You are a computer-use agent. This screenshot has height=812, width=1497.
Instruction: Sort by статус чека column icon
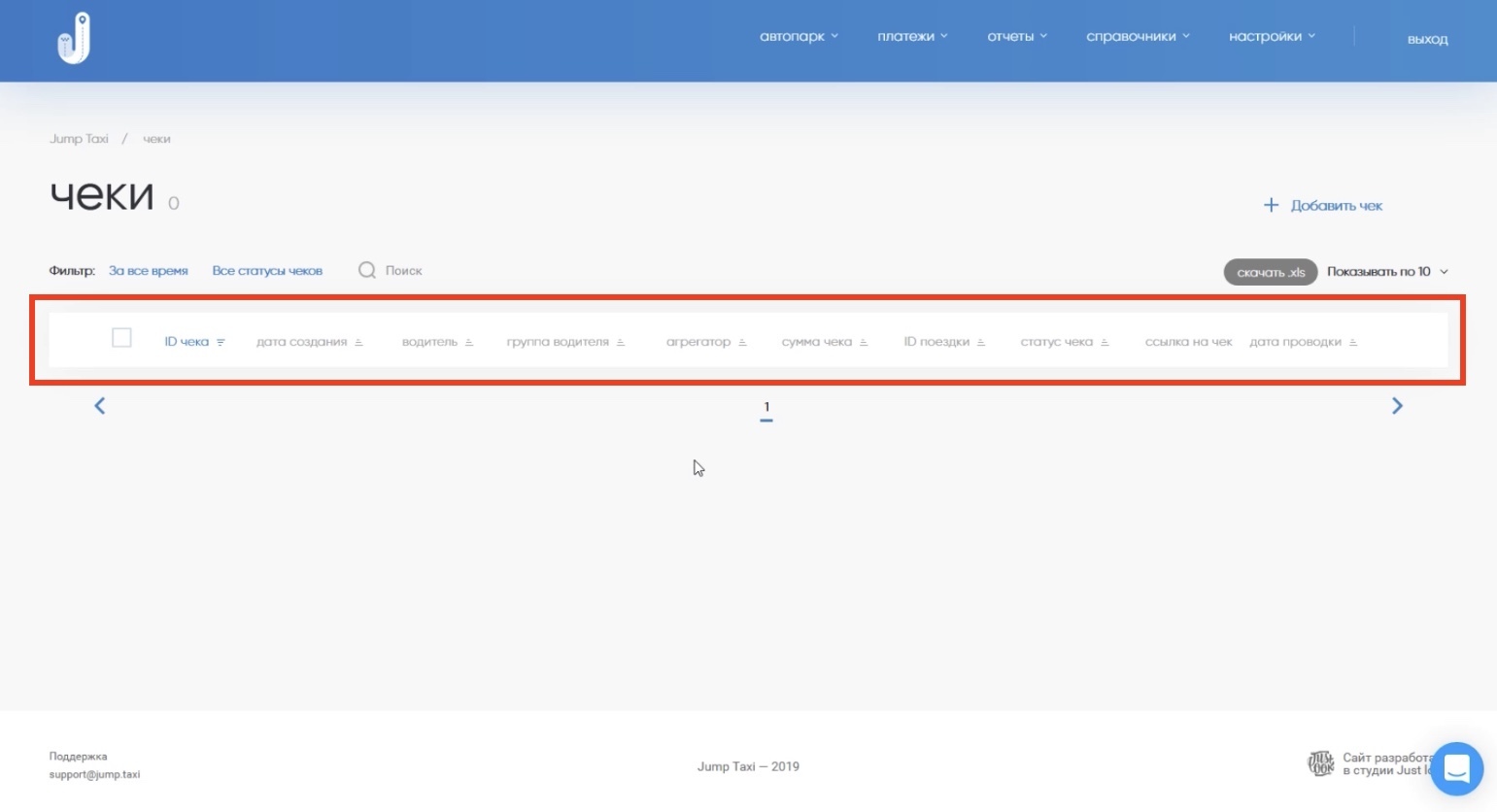pos(1105,342)
